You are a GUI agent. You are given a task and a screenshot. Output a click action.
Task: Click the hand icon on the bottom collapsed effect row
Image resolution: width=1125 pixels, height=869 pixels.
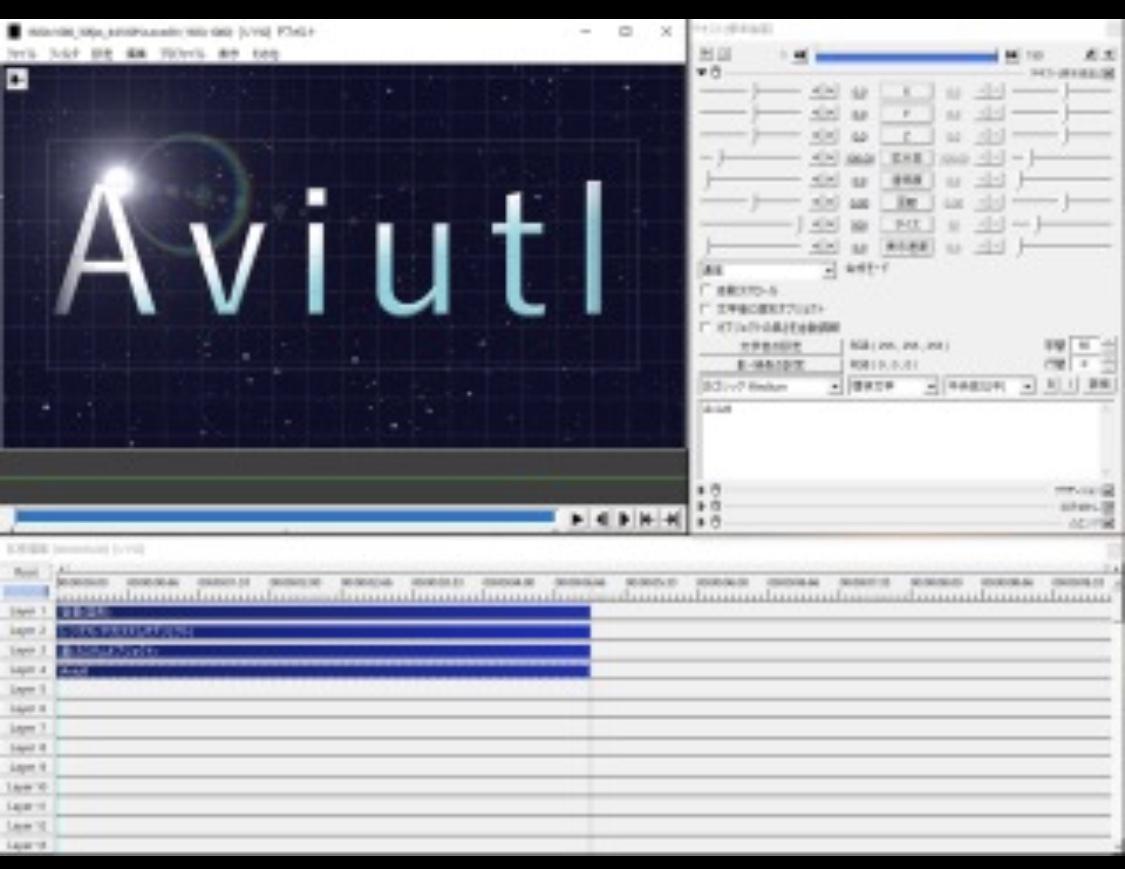(x=715, y=523)
